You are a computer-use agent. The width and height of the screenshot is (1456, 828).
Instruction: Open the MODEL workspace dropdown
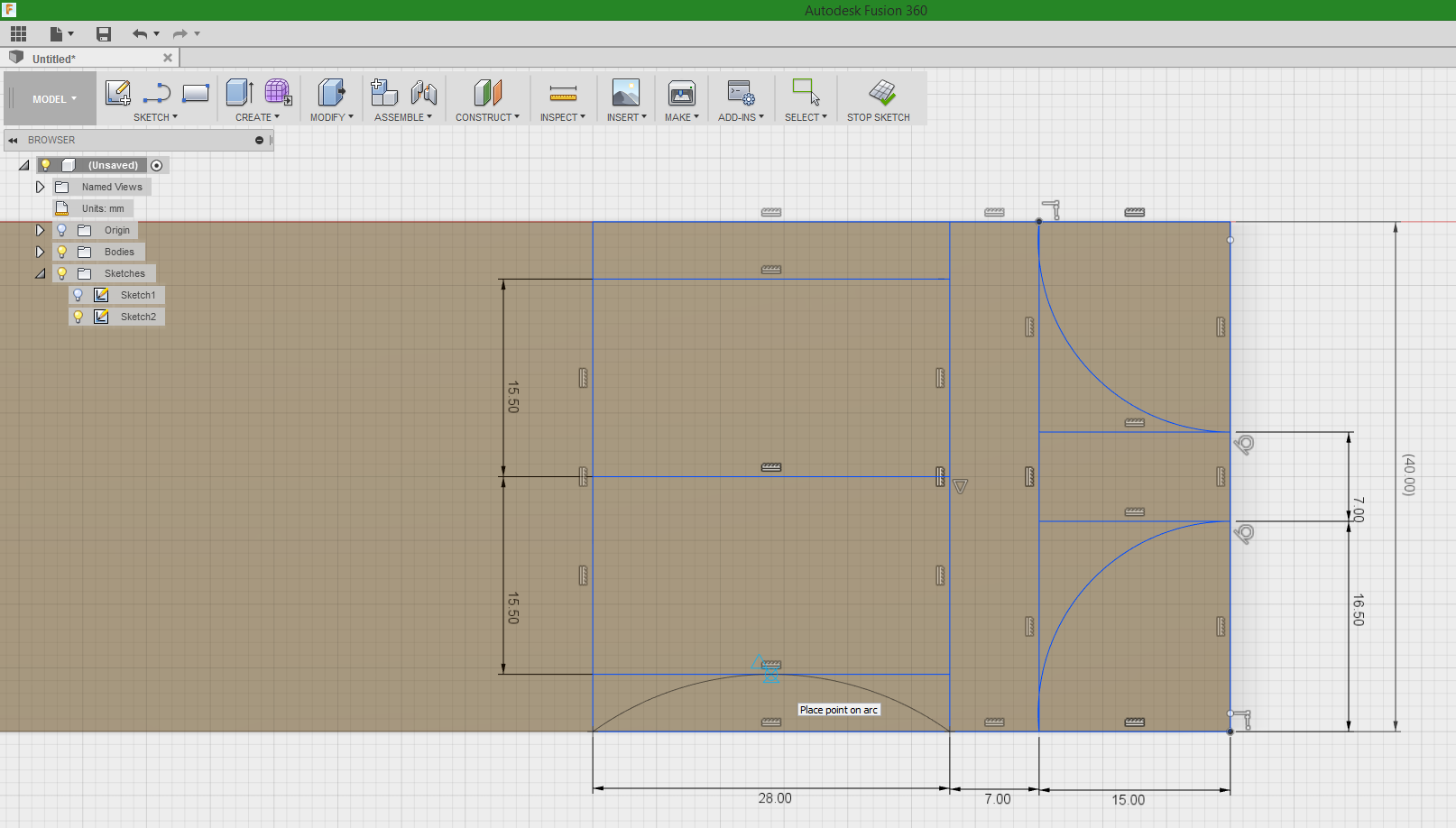click(x=51, y=99)
